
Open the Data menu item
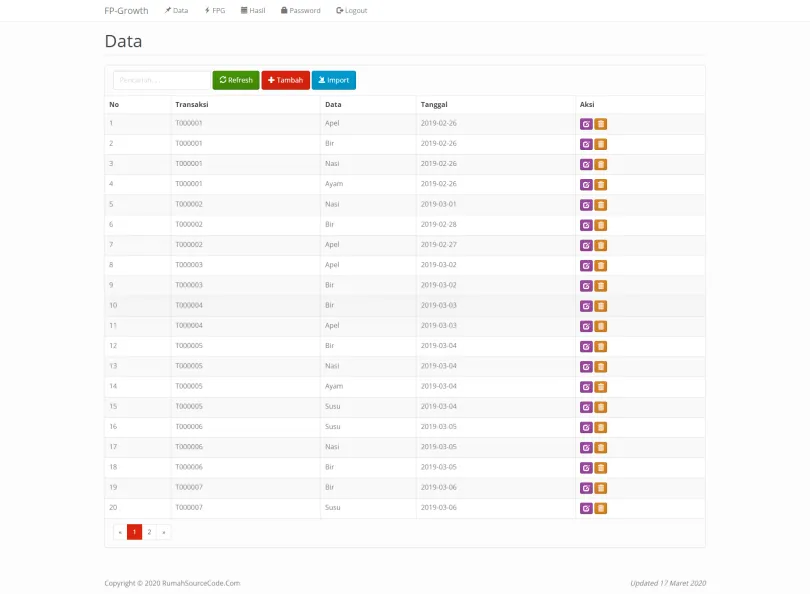coord(176,10)
